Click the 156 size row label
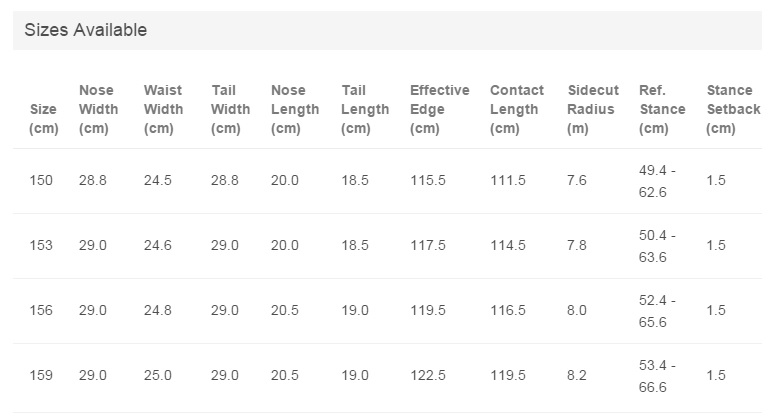 click(41, 311)
